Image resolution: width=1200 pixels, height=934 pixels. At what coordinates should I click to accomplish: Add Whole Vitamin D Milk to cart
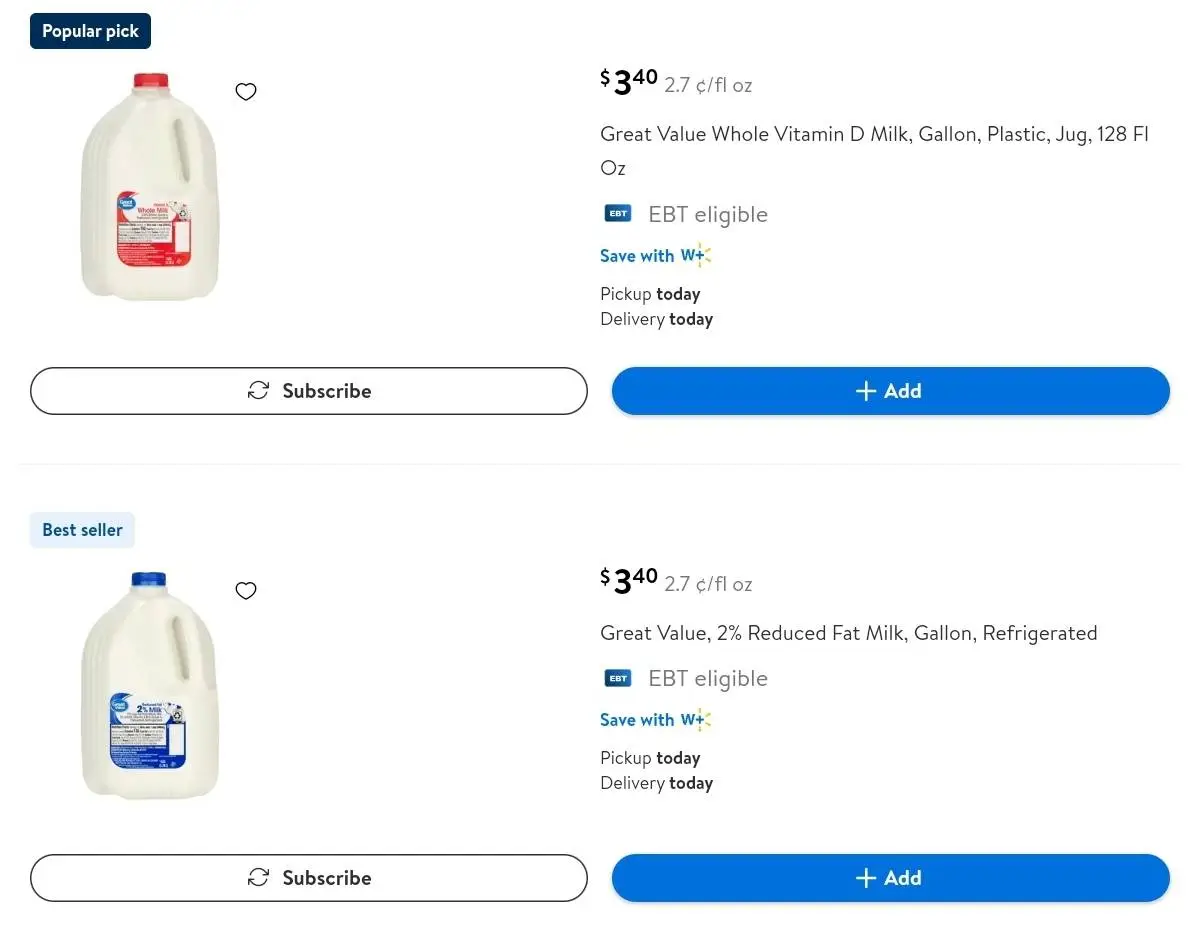(890, 391)
